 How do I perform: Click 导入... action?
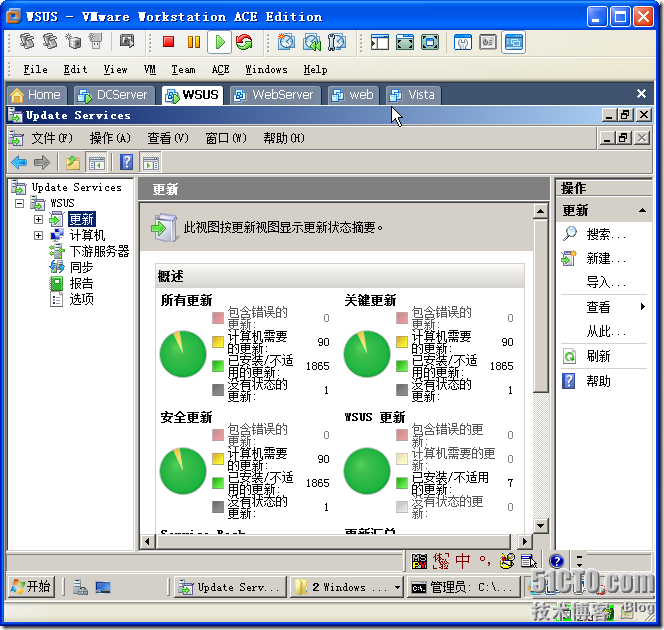[x=606, y=282]
